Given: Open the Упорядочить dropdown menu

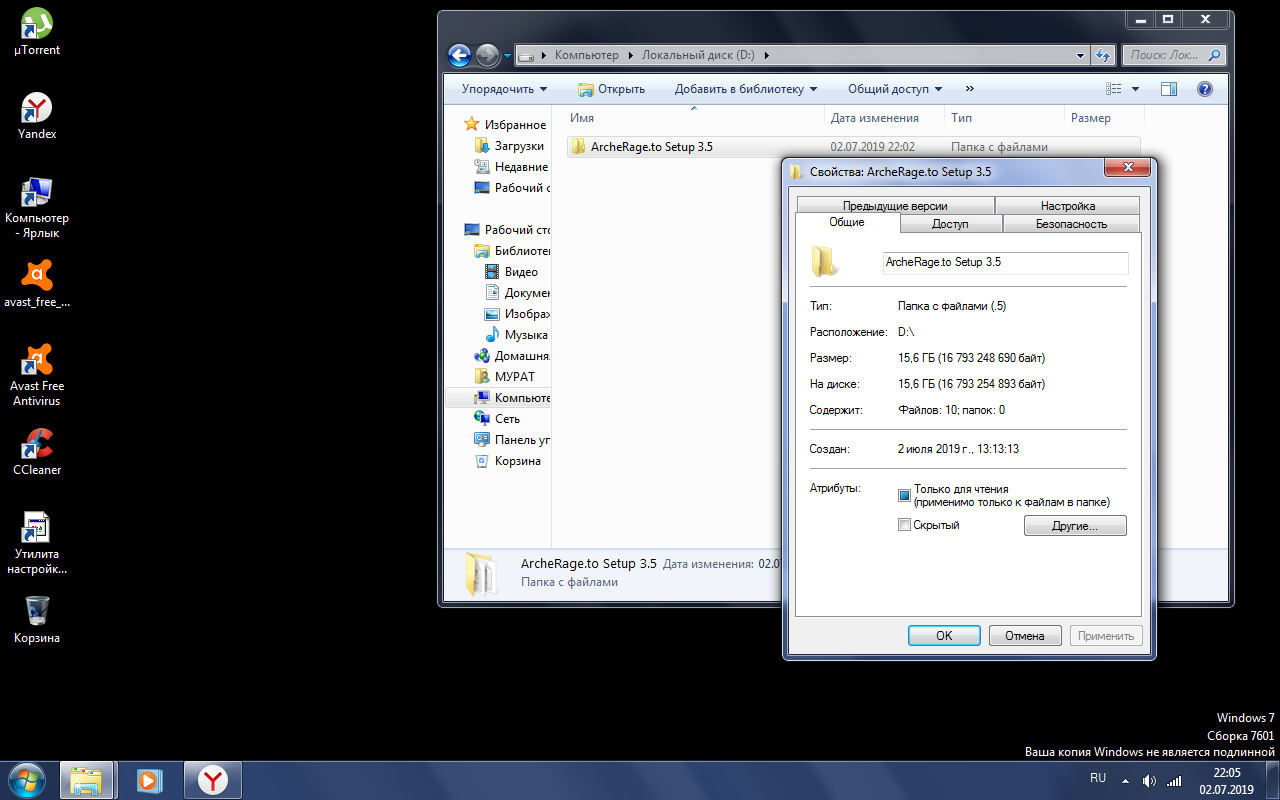Looking at the screenshot, I should click(x=504, y=89).
